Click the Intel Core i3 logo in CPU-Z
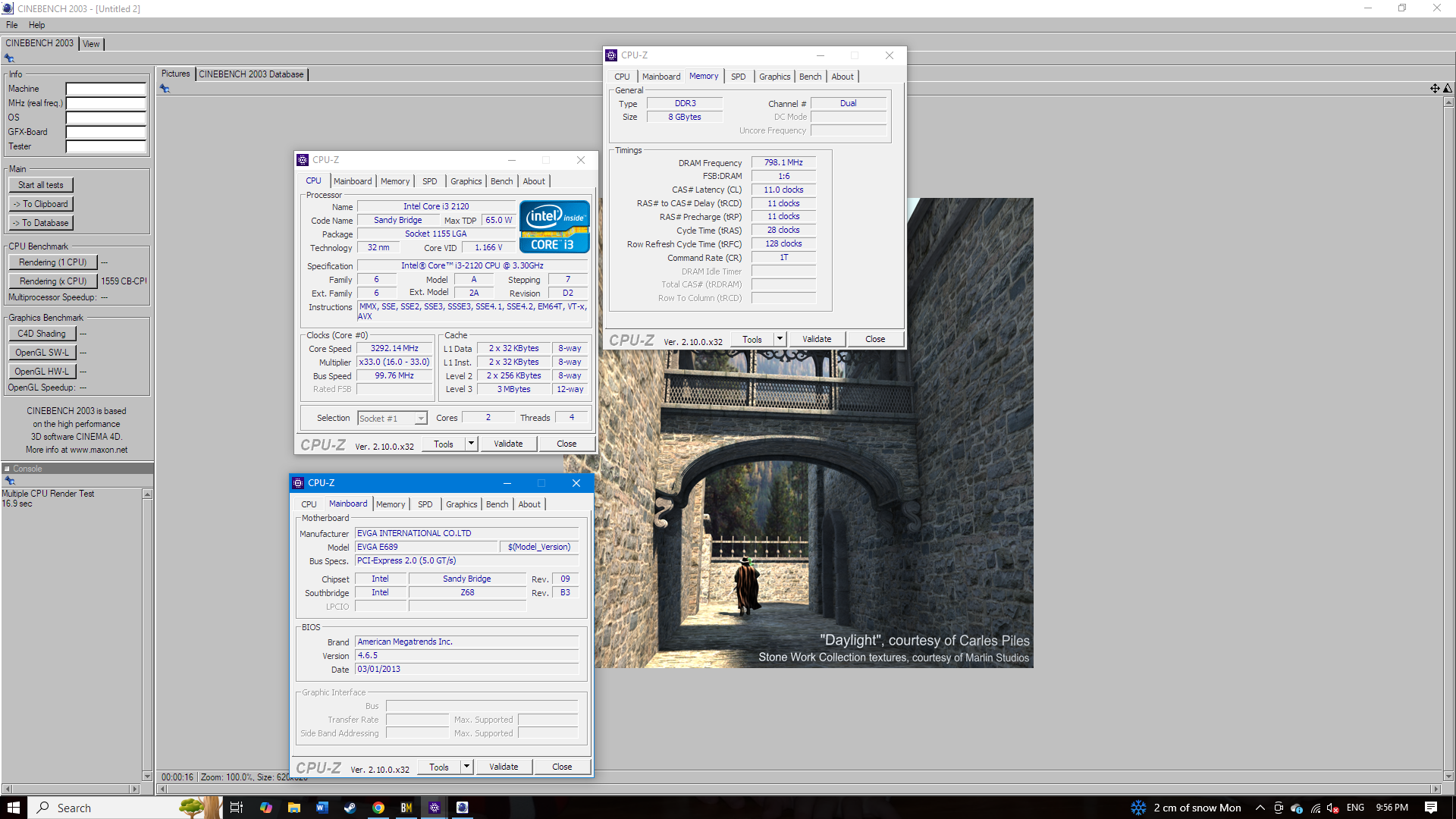1456x819 pixels. [554, 226]
